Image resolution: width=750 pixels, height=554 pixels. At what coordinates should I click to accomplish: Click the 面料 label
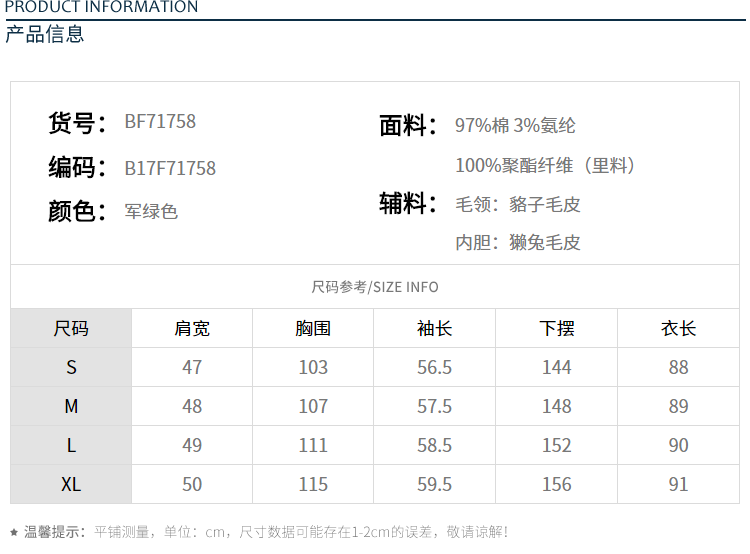pyautogui.click(x=408, y=125)
